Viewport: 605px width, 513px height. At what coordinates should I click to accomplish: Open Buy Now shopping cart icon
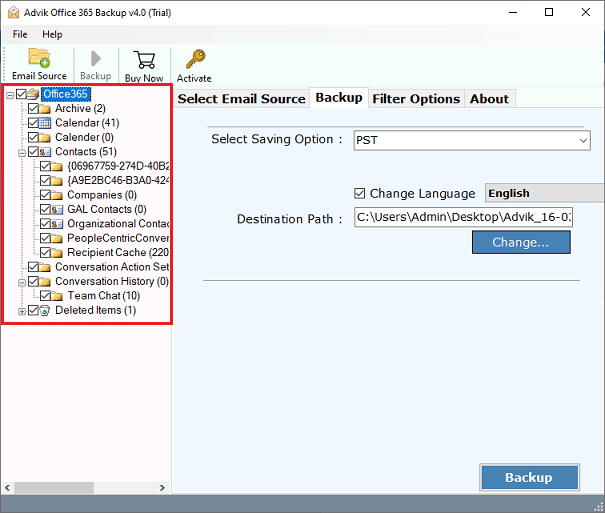[x=144, y=60]
